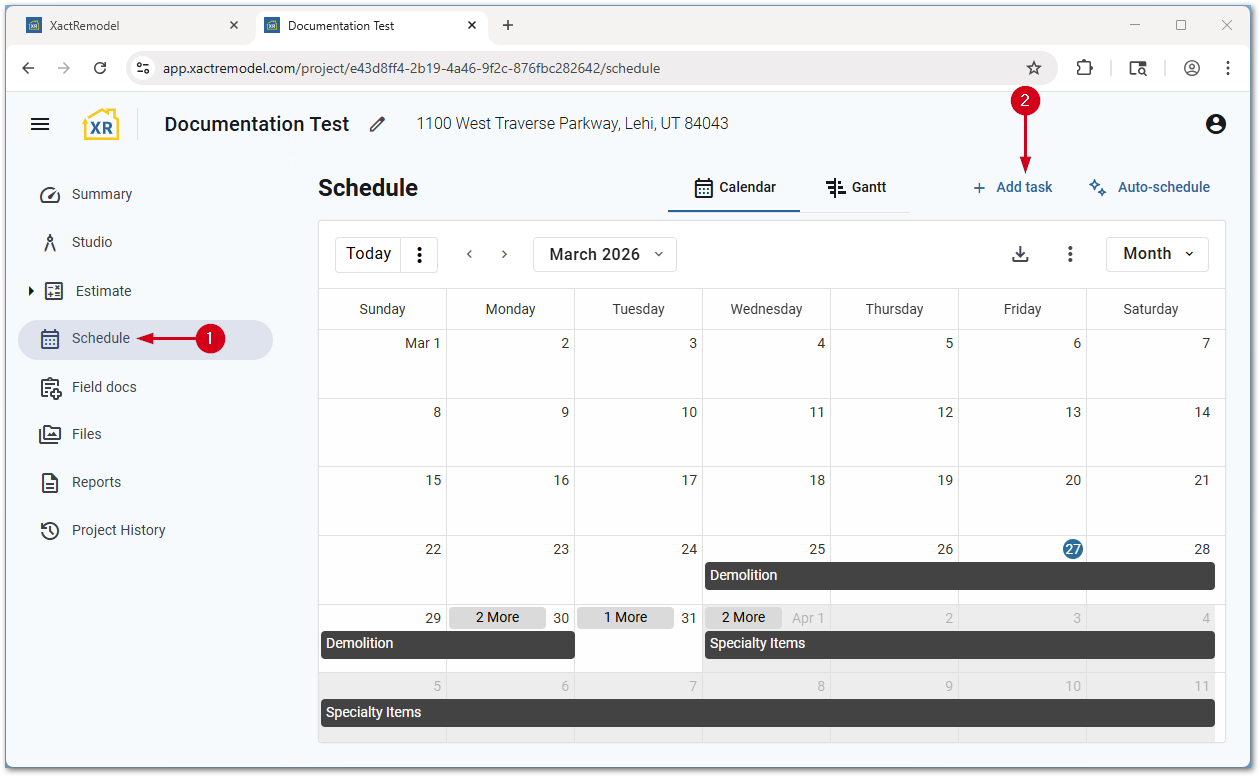Open the Month view dropdown
1260x777 pixels.
click(1156, 254)
